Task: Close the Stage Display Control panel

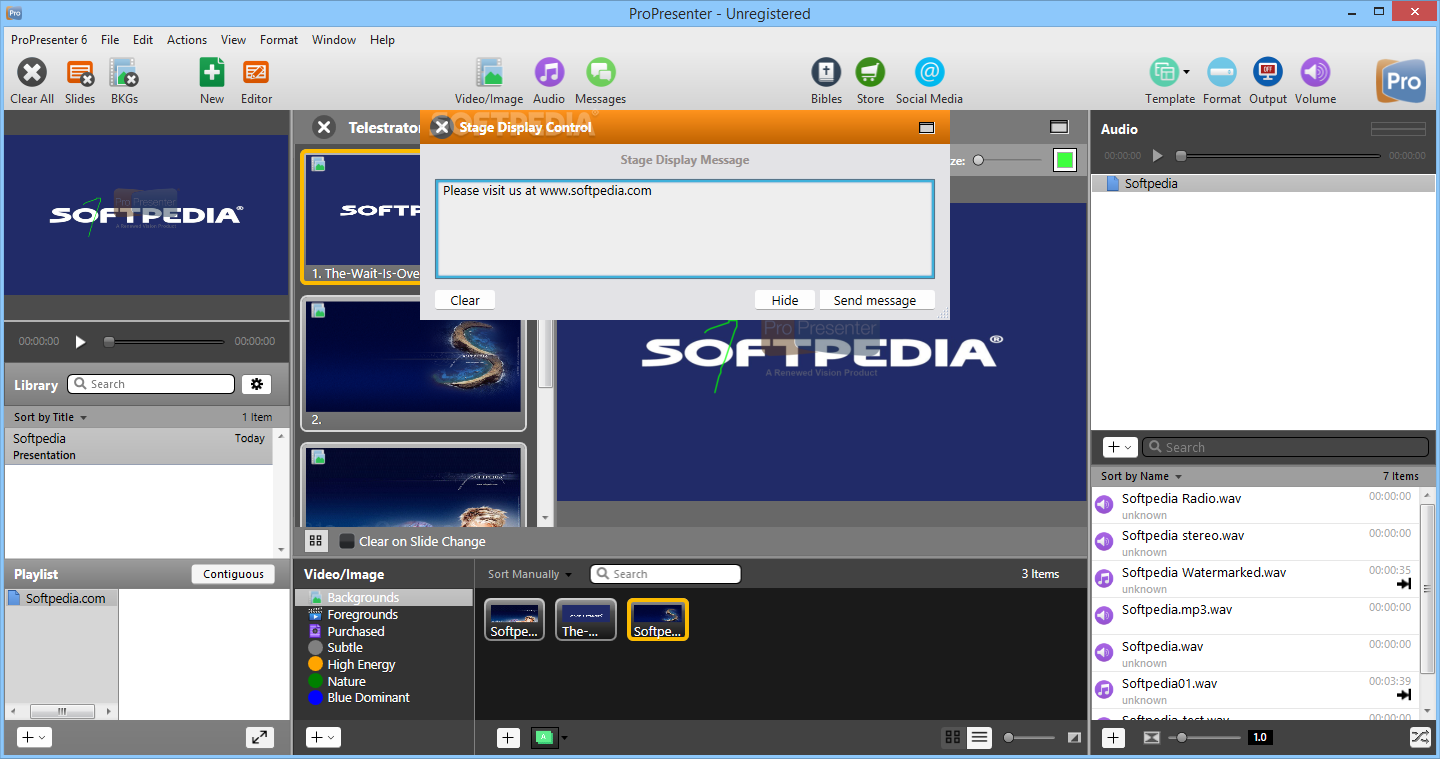Action: click(441, 127)
